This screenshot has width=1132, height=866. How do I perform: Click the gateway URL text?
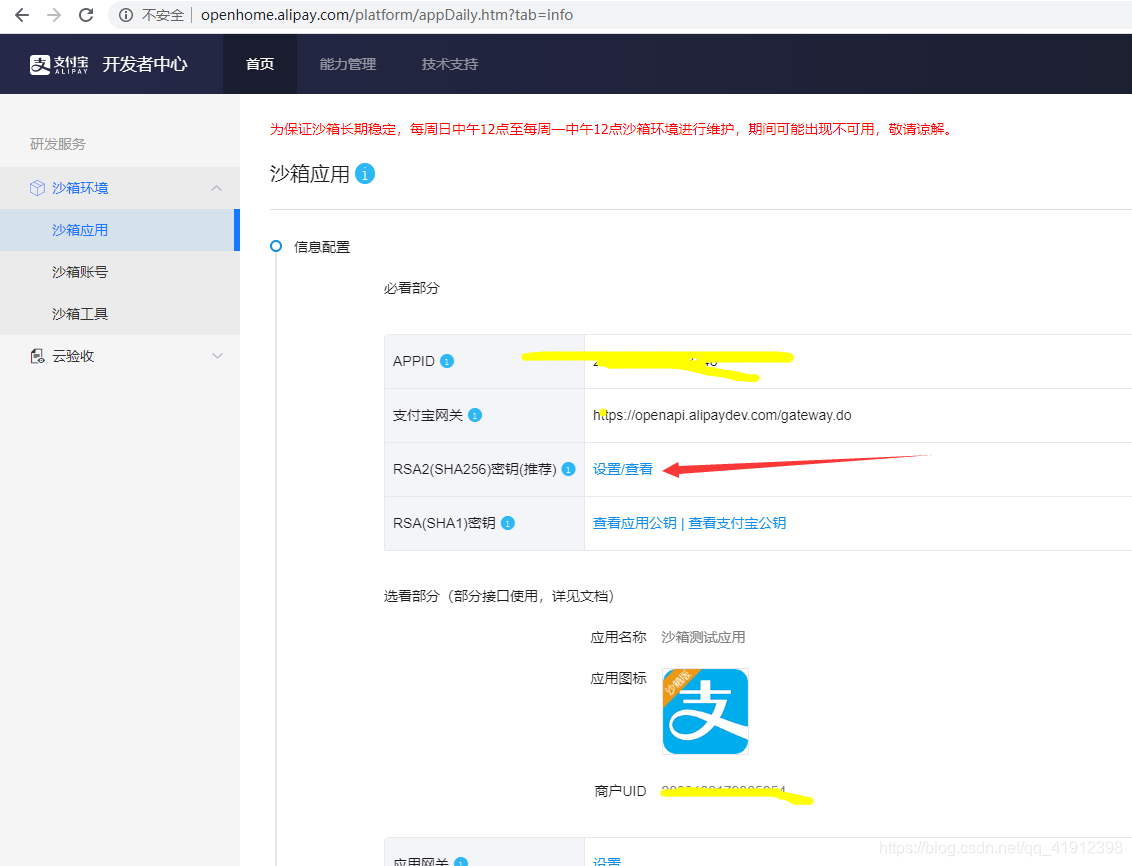(x=722, y=416)
